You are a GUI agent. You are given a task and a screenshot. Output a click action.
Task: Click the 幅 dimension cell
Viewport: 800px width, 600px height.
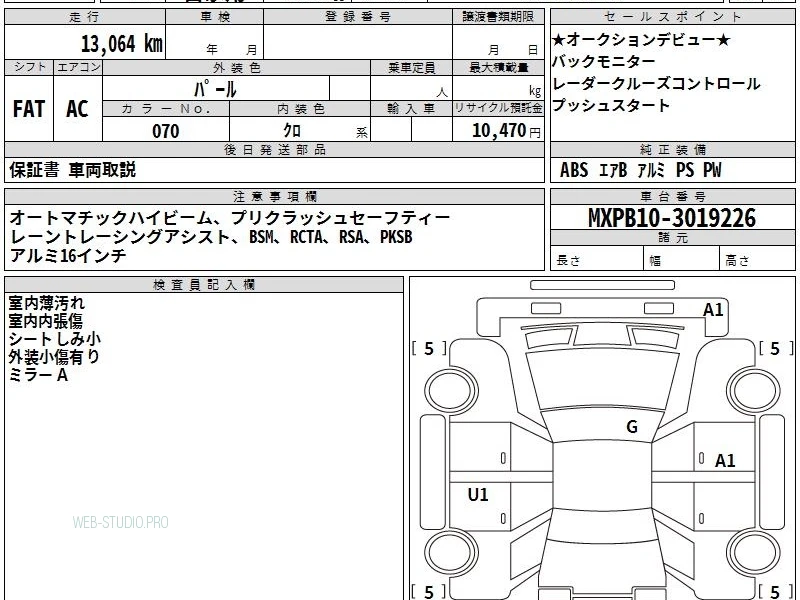click(x=682, y=260)
